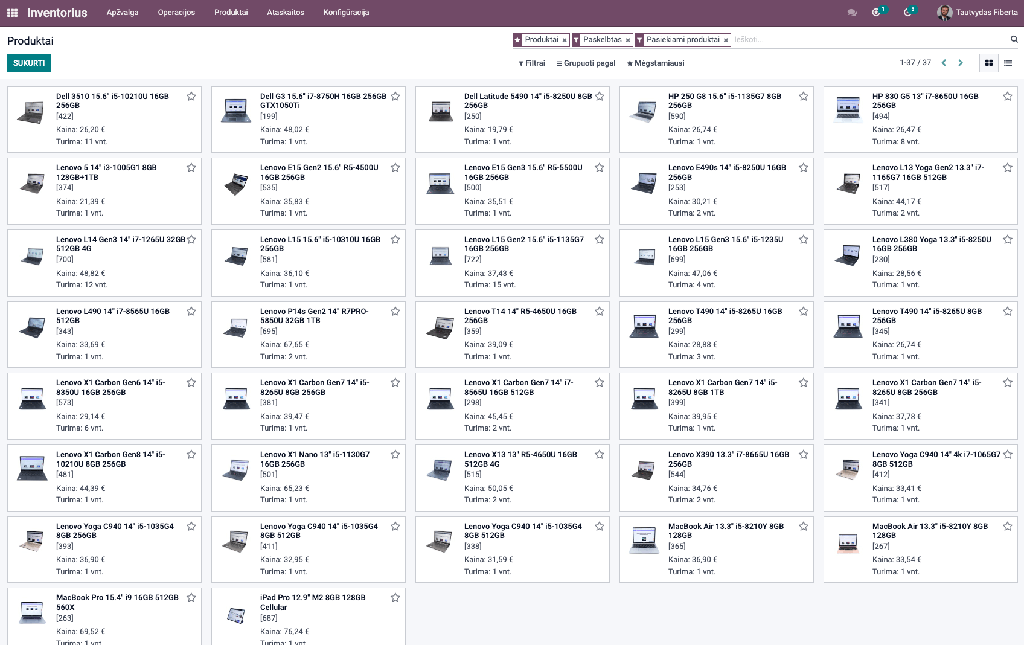Image resolution: width=1024 pixels, height=645 pixels.
Task: Open the apps grid menu
Action: (x=11, y=12)
